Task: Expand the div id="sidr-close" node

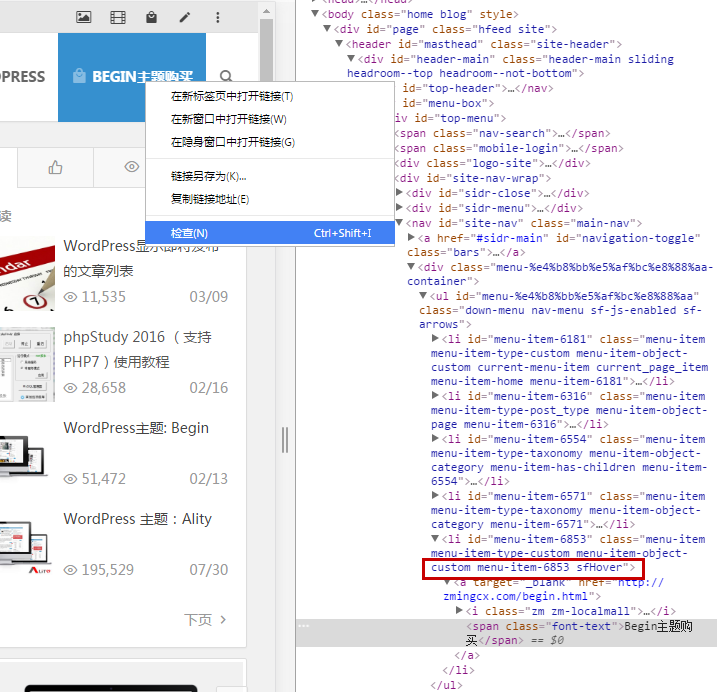Action: tap(399, 192)
